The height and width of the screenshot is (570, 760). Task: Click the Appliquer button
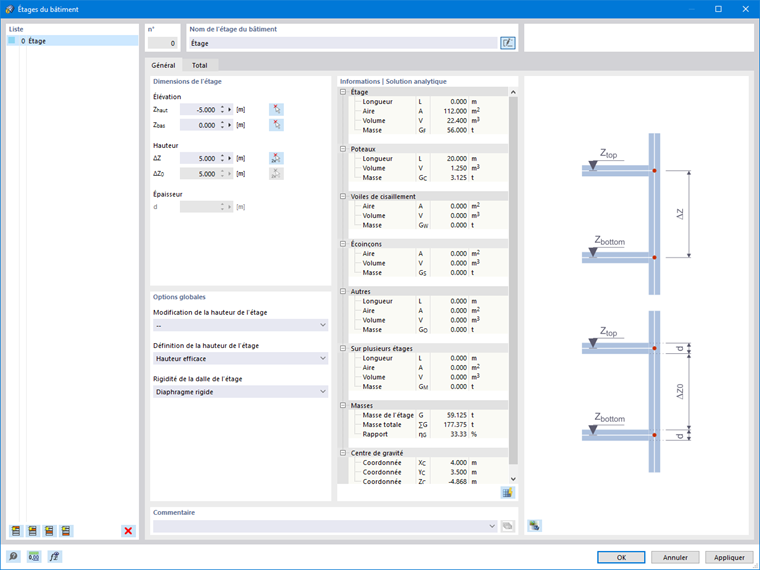click(x=729, y=557)
